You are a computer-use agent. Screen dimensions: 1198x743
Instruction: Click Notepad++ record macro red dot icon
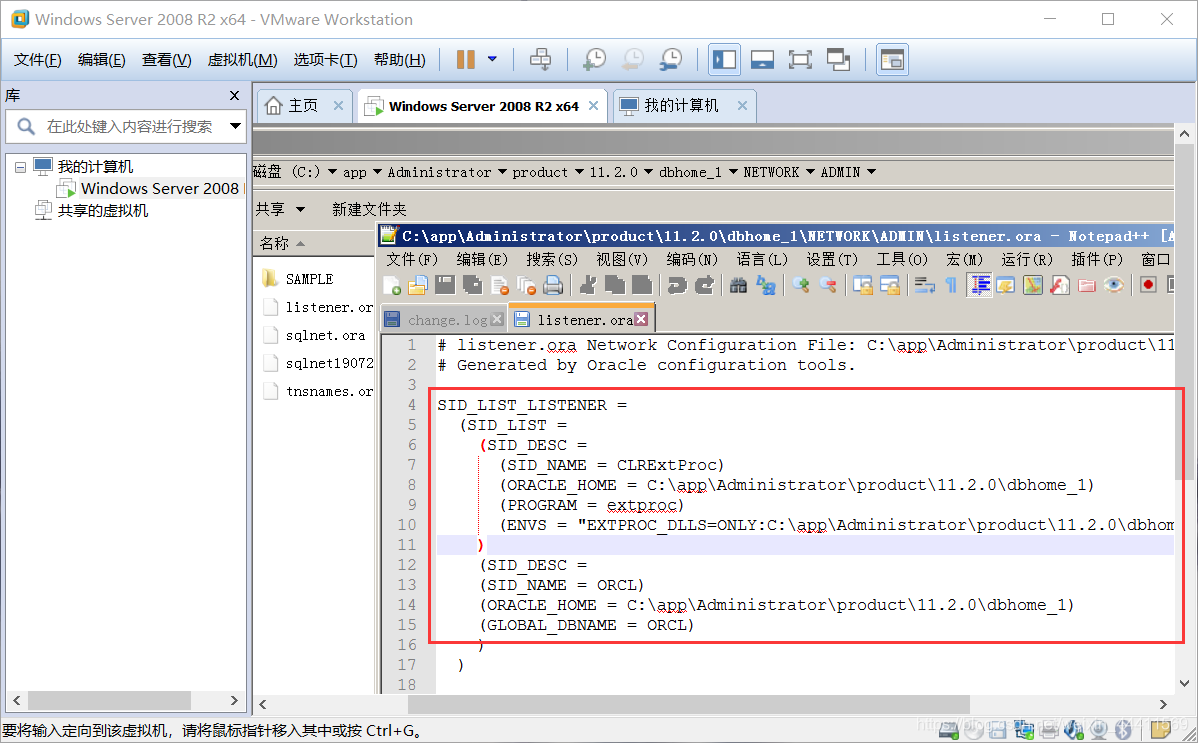[x=1148, y=285]
